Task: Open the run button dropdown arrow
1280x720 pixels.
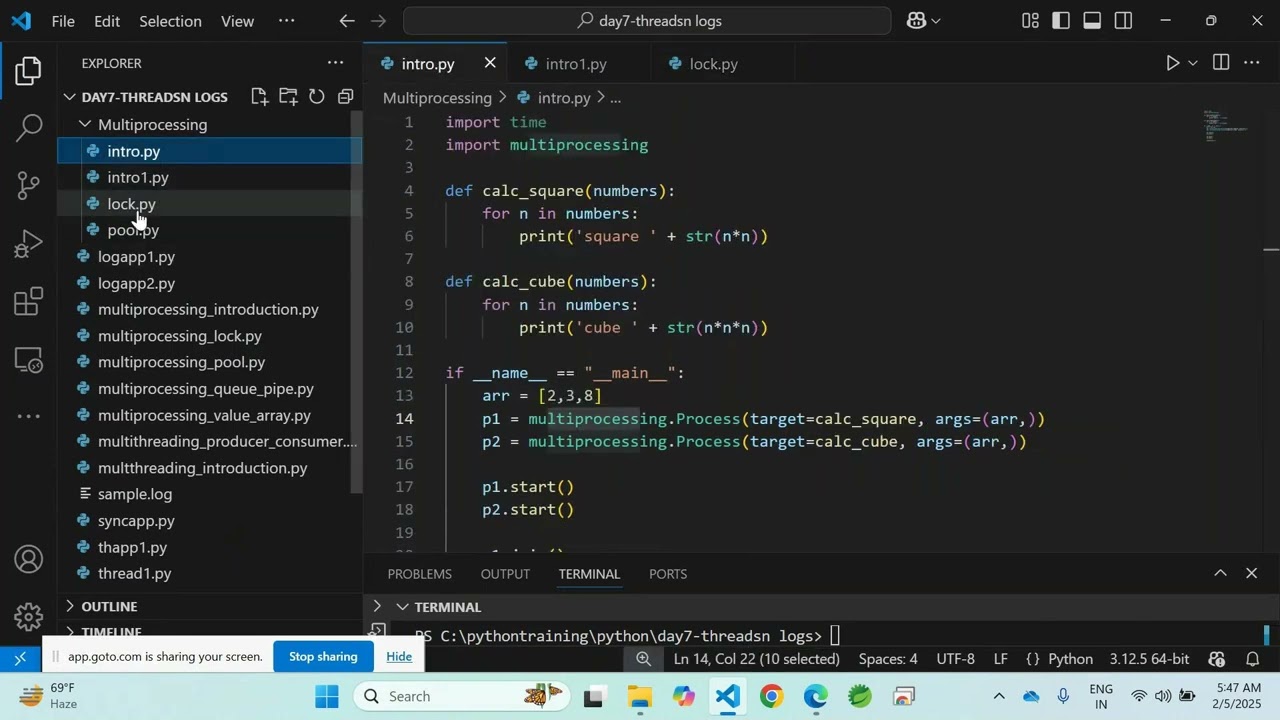Action: pos(1193,63)
